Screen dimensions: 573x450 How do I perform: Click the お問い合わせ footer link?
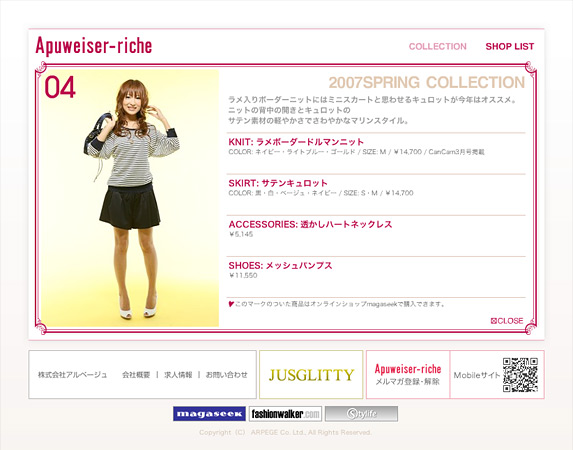[227, 375]
